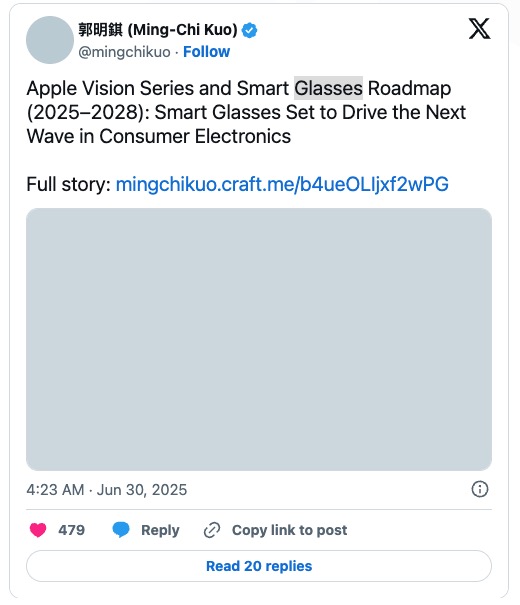Click the 479 likes count

point(71,530)
